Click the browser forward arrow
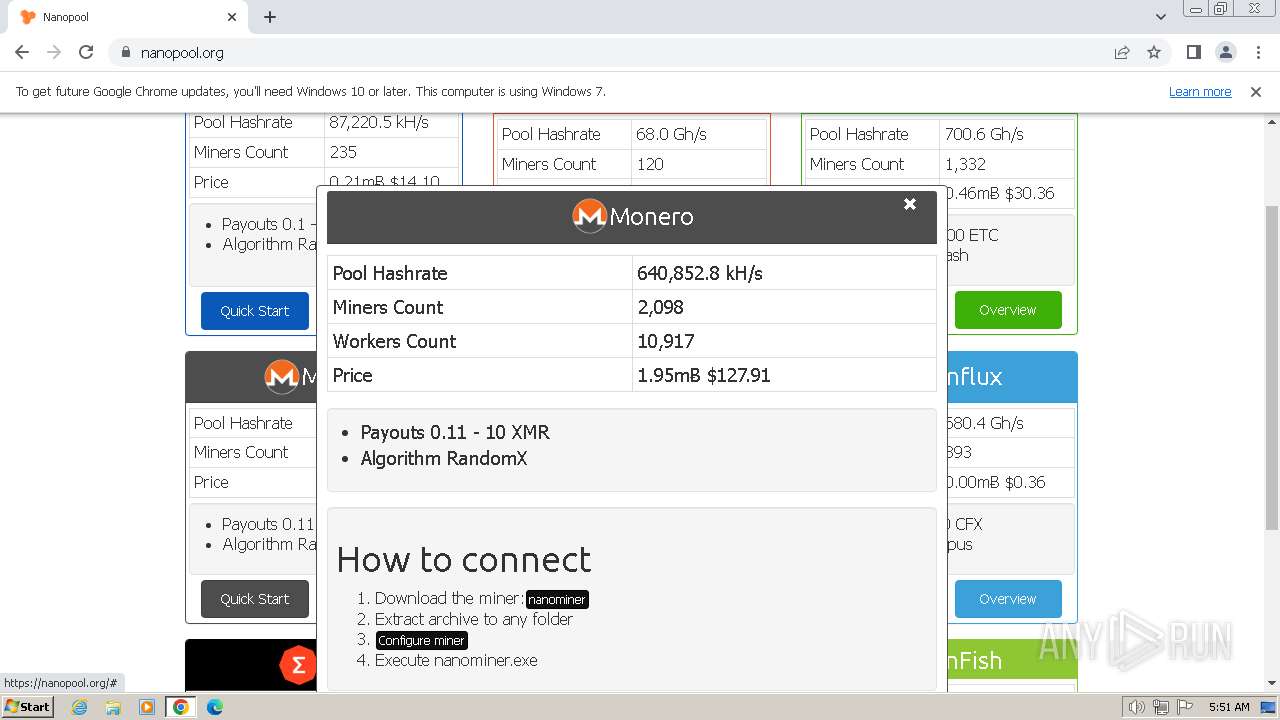 pos(54,52)
